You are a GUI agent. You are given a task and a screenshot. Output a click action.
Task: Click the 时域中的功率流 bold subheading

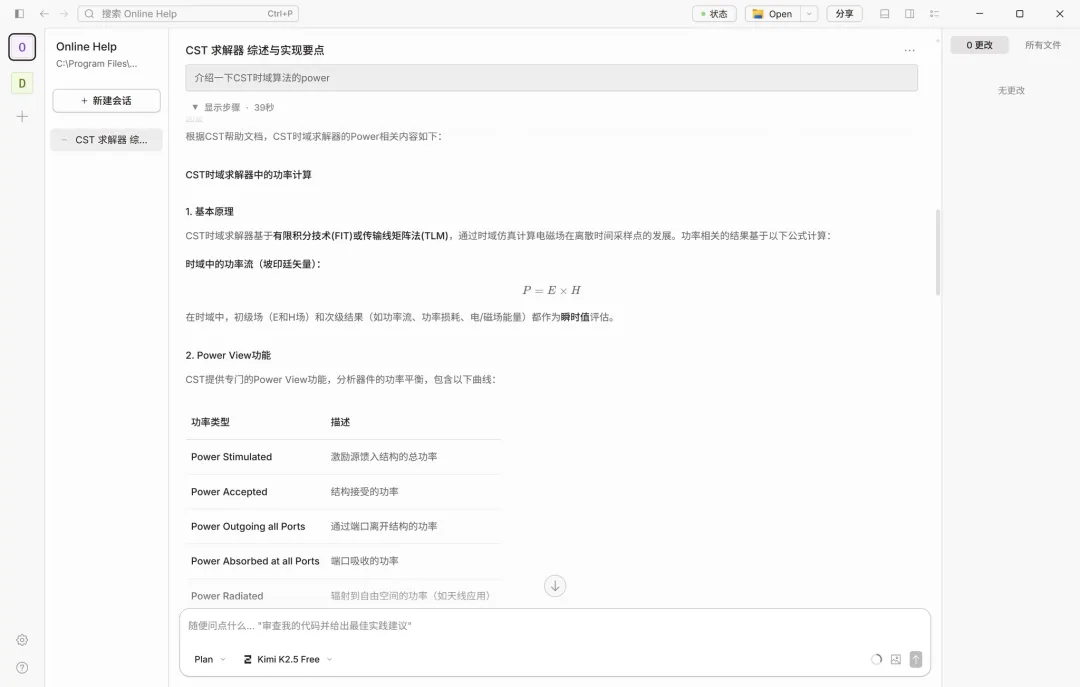(x=253, y=264)
